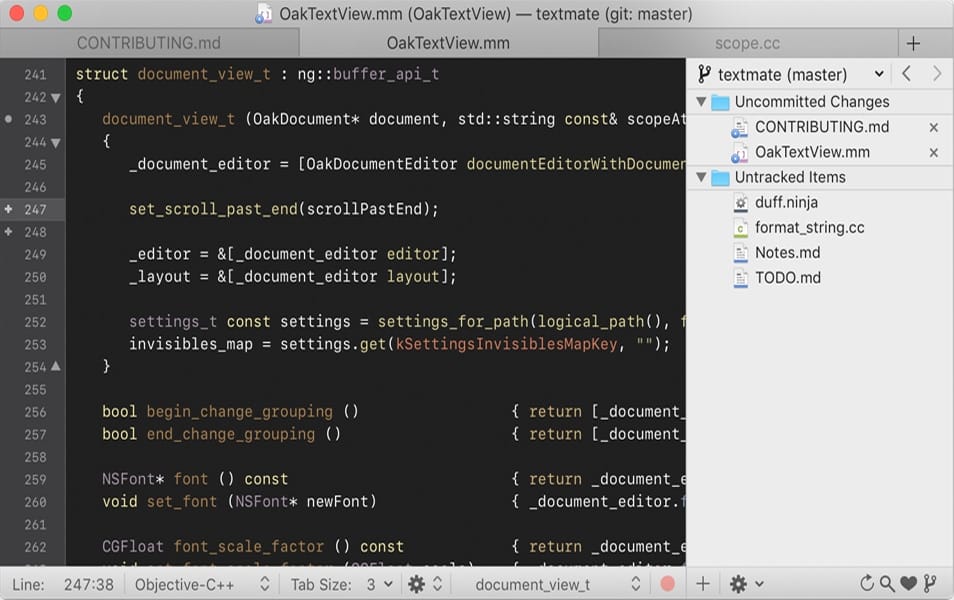This screenshot has height=600, width=954.
Task: Toggle macro recording with the red circle
Action: (x=667, y=583)
